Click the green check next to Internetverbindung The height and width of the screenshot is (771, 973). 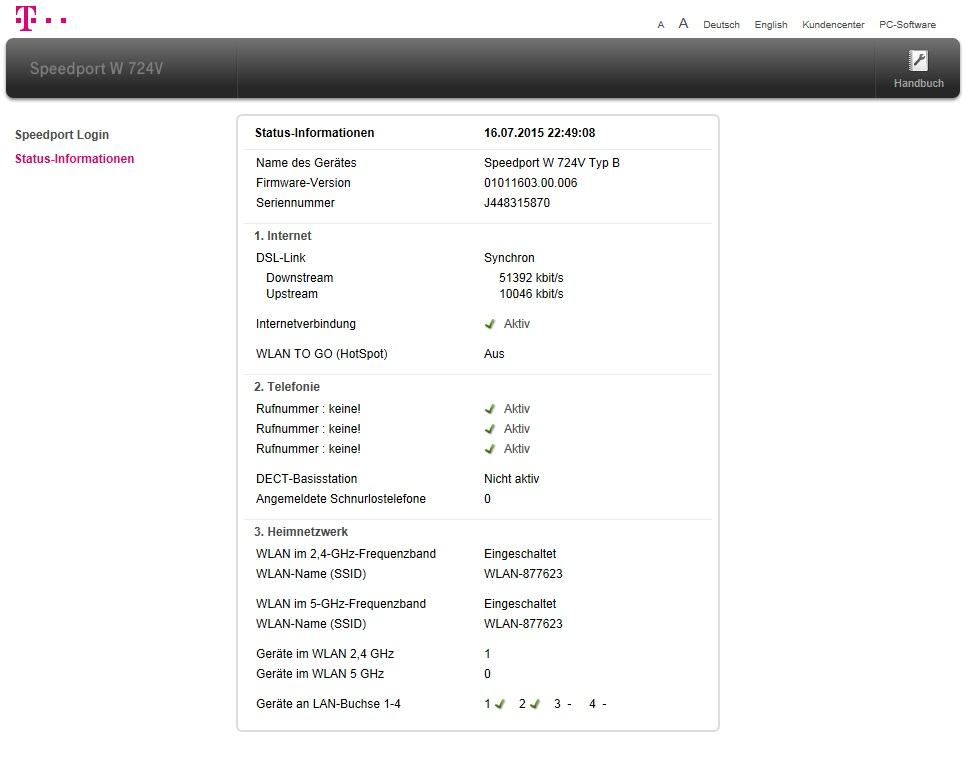coord(490,324)
